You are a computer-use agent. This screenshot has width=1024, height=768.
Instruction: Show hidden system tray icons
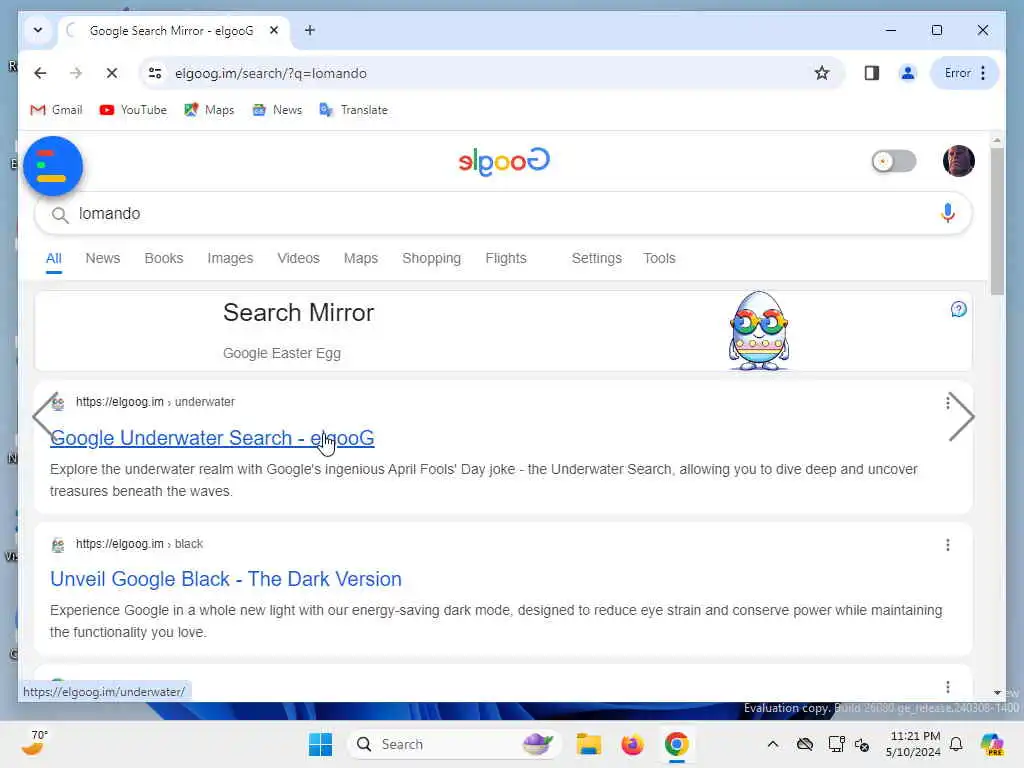pyautogui.click(x=773, y=744)
